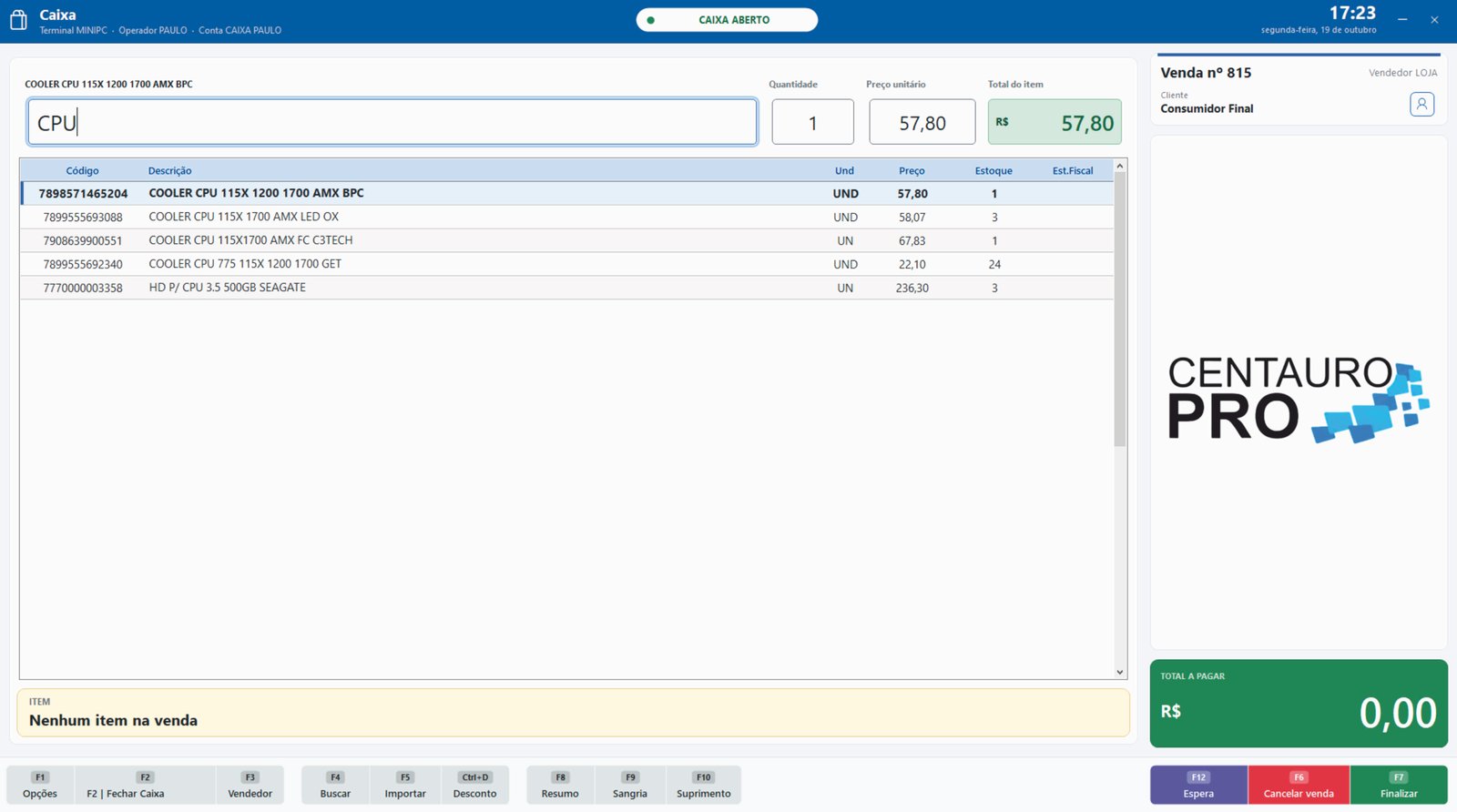Click the CAIXA ABERTO status indicator

[727, 20]
